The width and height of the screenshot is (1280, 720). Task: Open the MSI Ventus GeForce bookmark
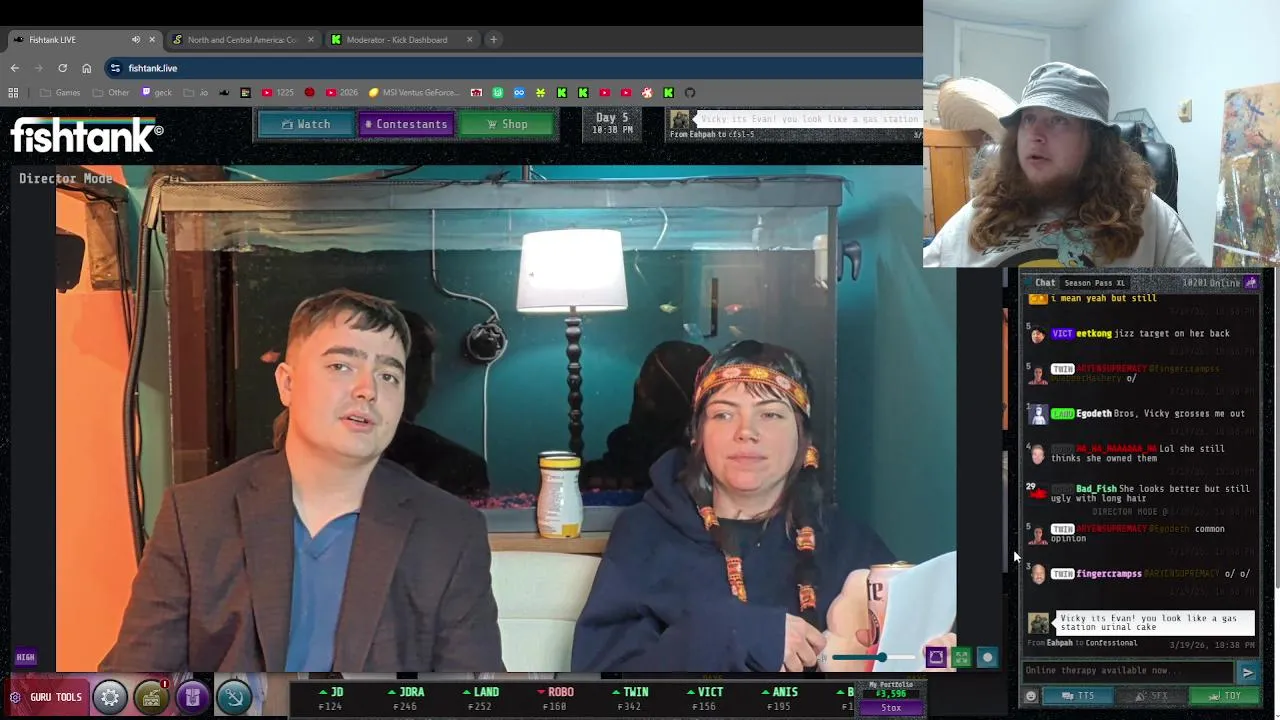(x=414, y=93)
